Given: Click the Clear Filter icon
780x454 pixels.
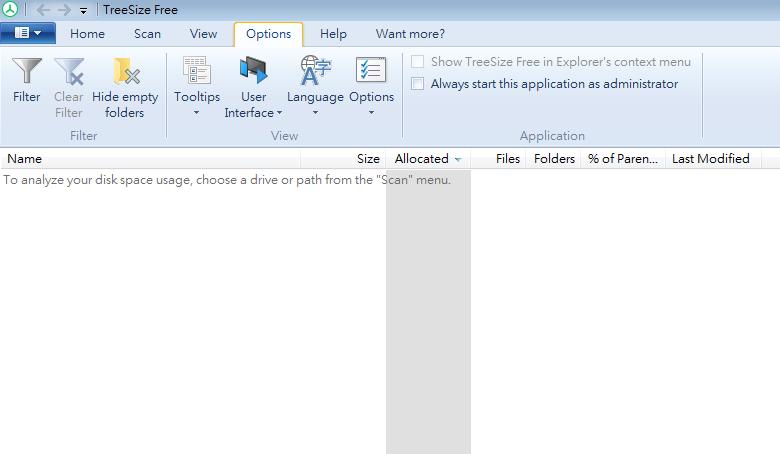Looking at the screenshot, I should [69, 71].
